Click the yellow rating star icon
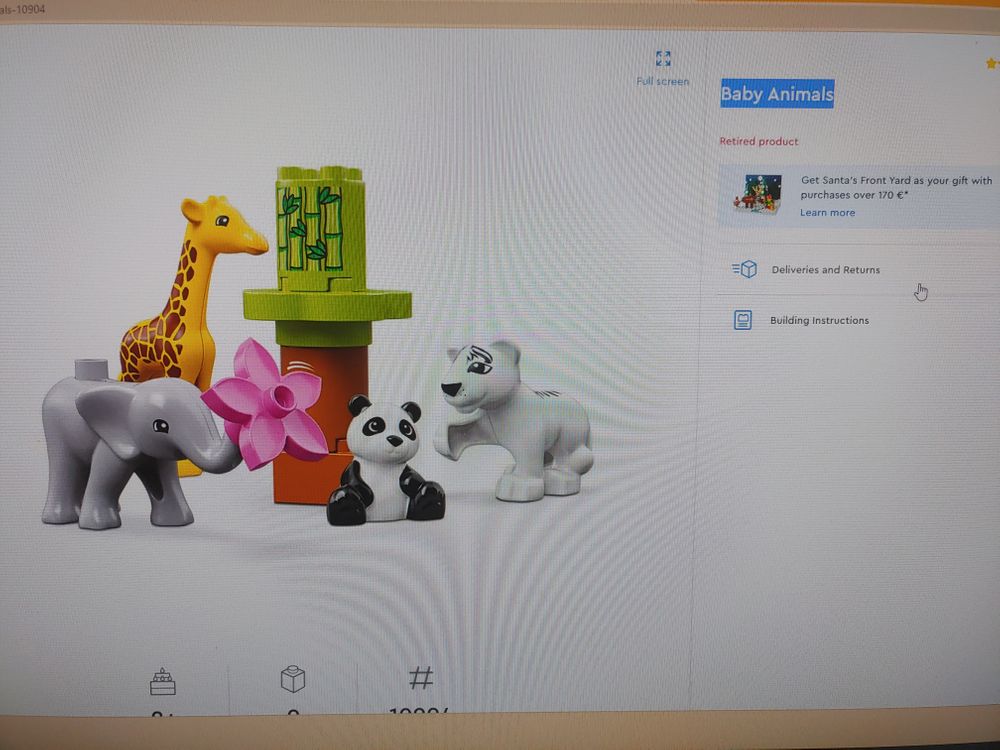The image size is (1000, 750). pyautogui.click(x=992, y=63)
